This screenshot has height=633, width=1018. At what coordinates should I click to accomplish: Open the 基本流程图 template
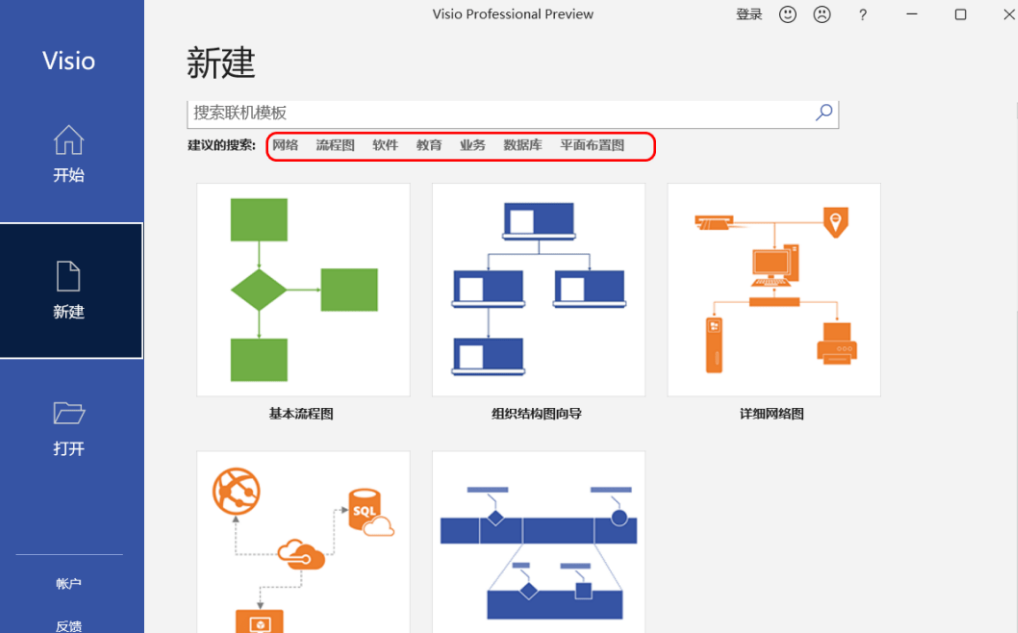[x=302, y=288]
